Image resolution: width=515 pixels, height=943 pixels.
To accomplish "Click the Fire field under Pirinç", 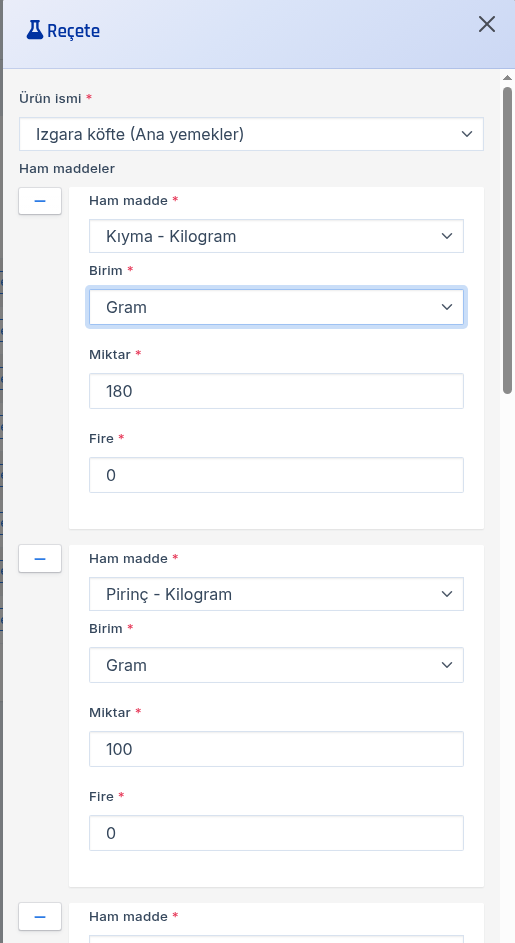I will [x=276, y=833].
